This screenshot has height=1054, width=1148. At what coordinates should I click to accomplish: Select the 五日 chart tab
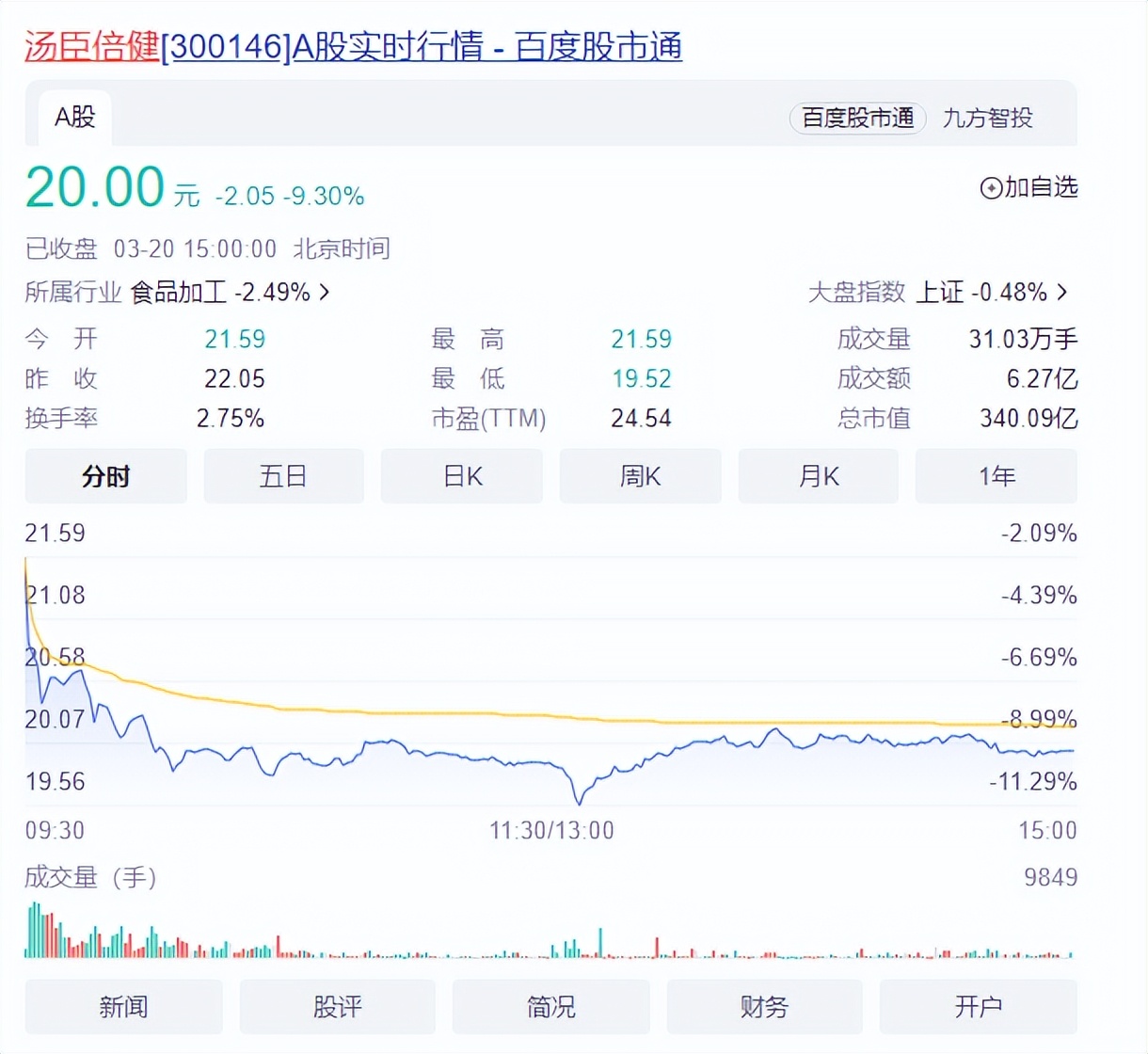pos(283,476)
